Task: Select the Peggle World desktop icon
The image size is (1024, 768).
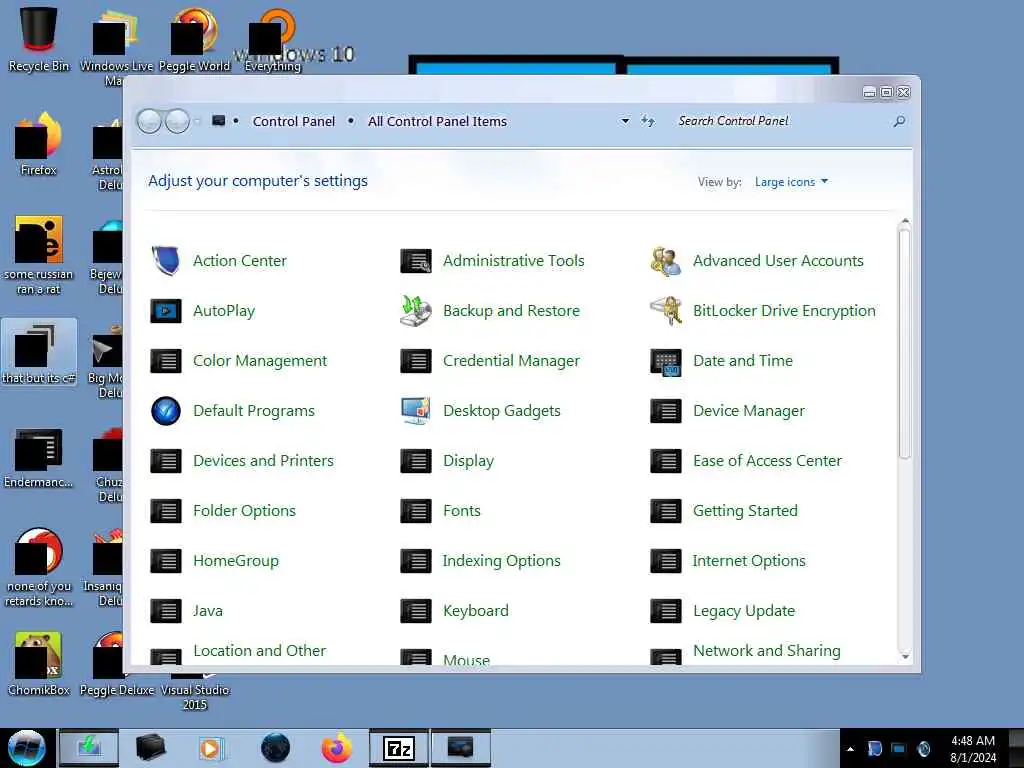Action: coord(194,39)
